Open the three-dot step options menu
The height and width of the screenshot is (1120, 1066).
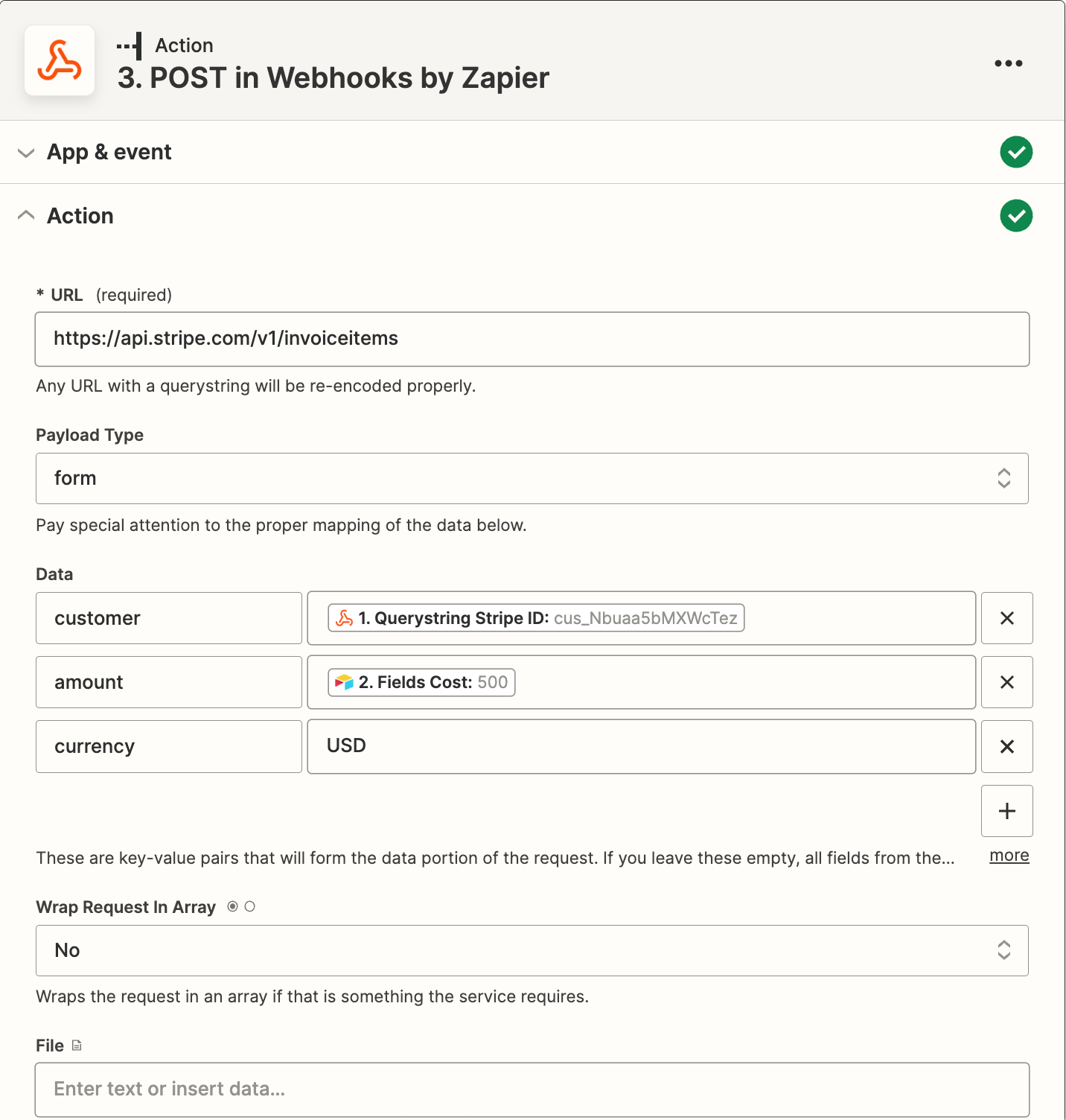click(x=1008, y=63)
